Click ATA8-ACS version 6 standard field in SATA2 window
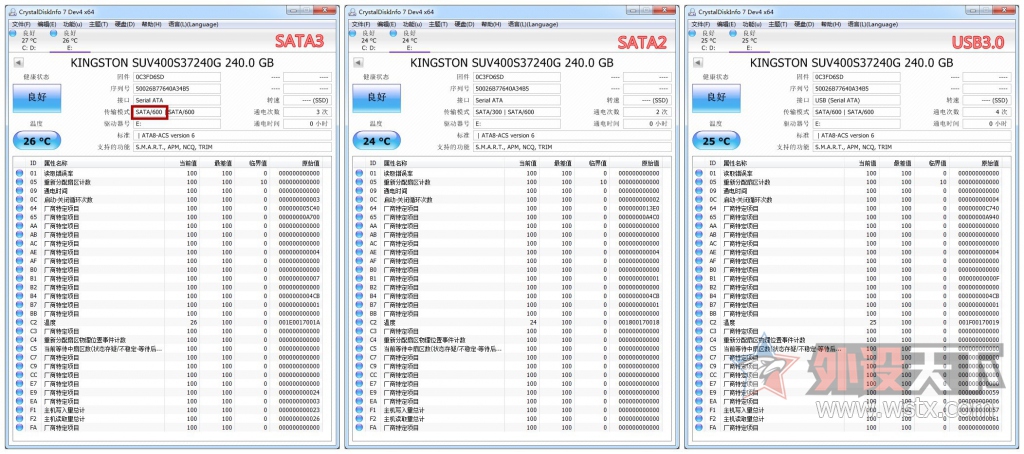This screenshot has height=454, width=1024. pos(572,135)
